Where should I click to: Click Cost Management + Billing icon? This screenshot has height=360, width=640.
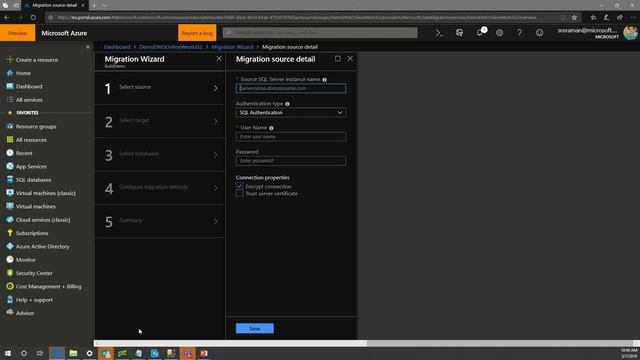click(10, 286)
